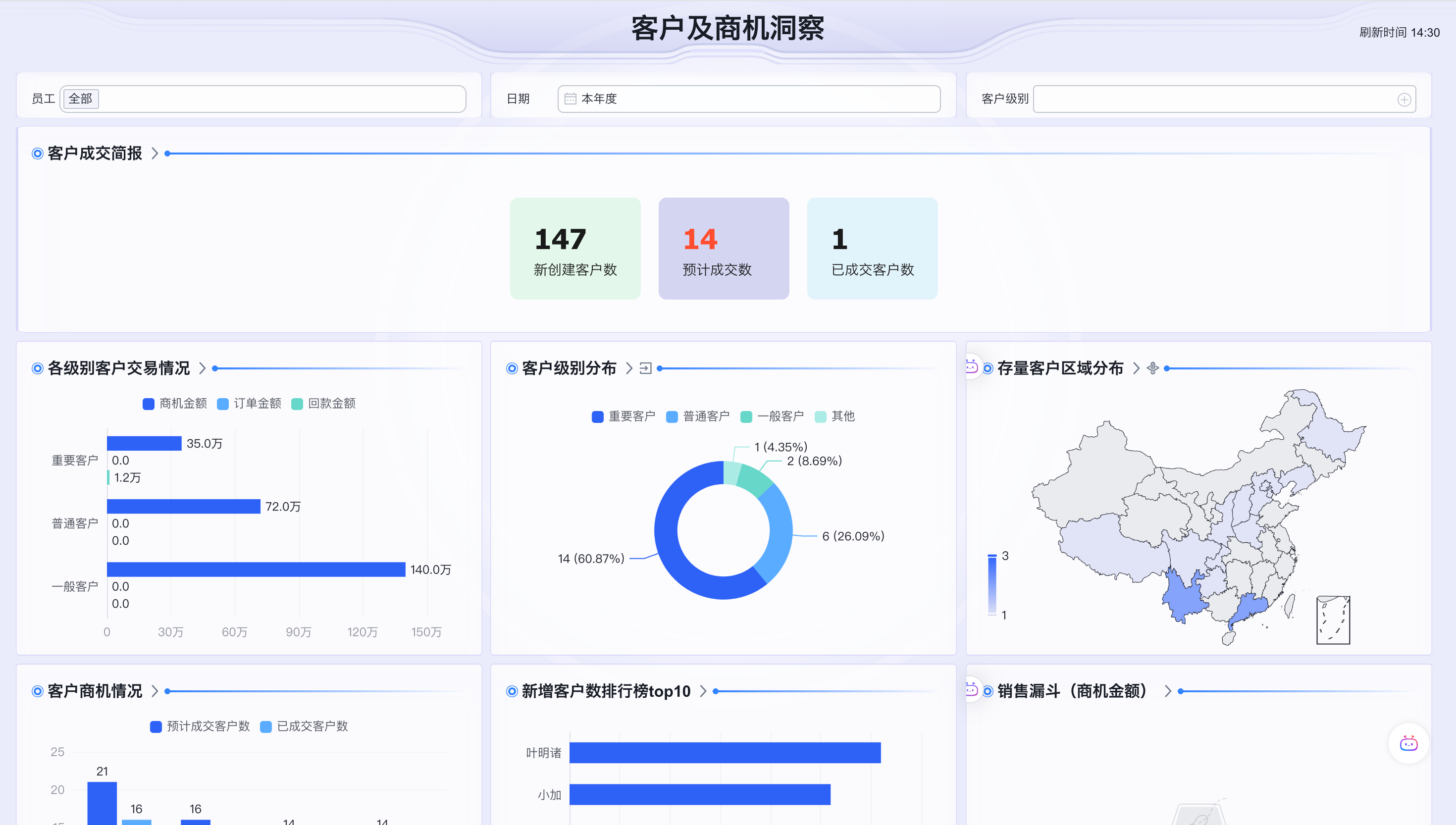Expand 客户成交简报 chevron arrow

point(155,154)
